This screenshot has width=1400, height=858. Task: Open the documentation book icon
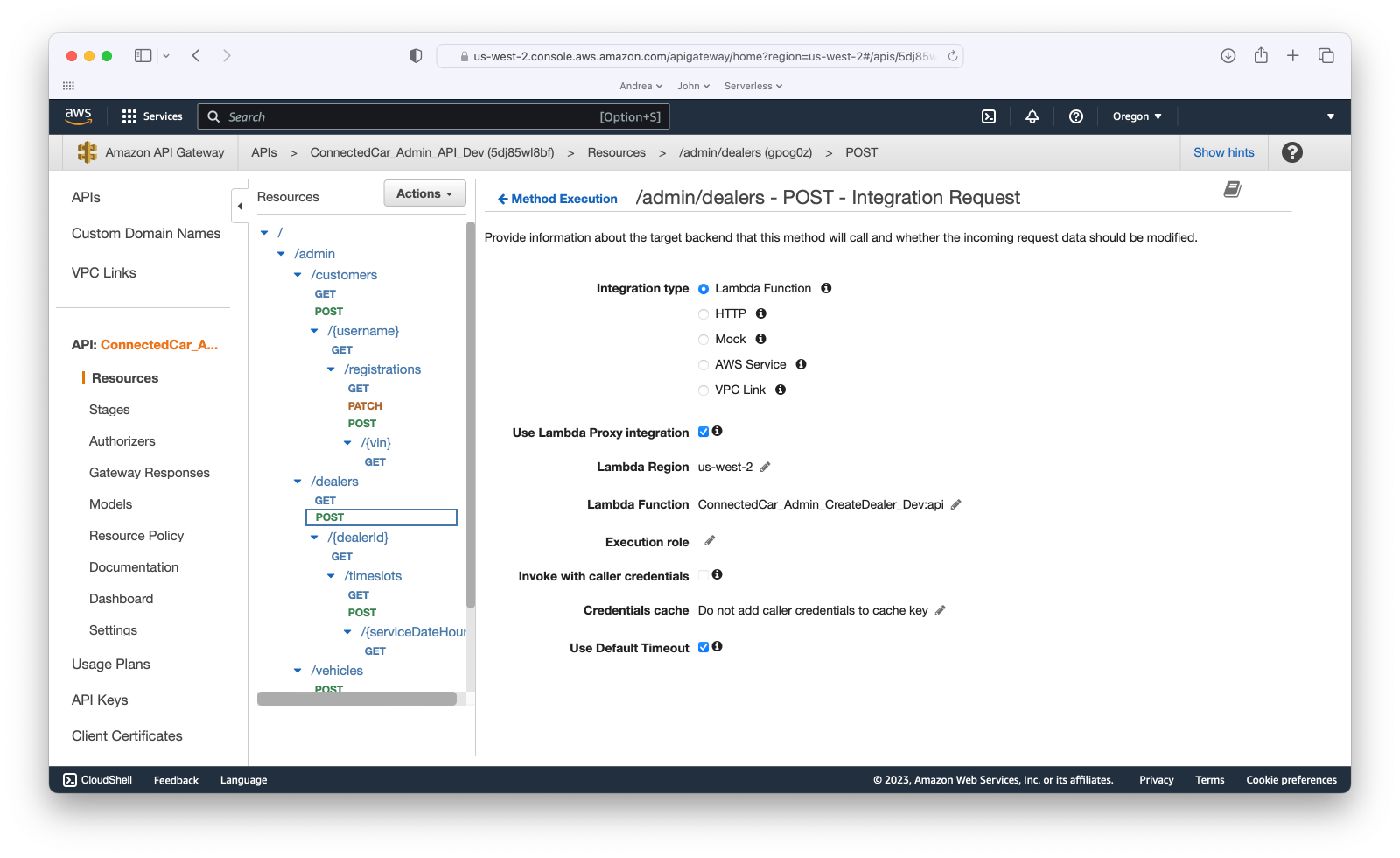pos(1232,189)
